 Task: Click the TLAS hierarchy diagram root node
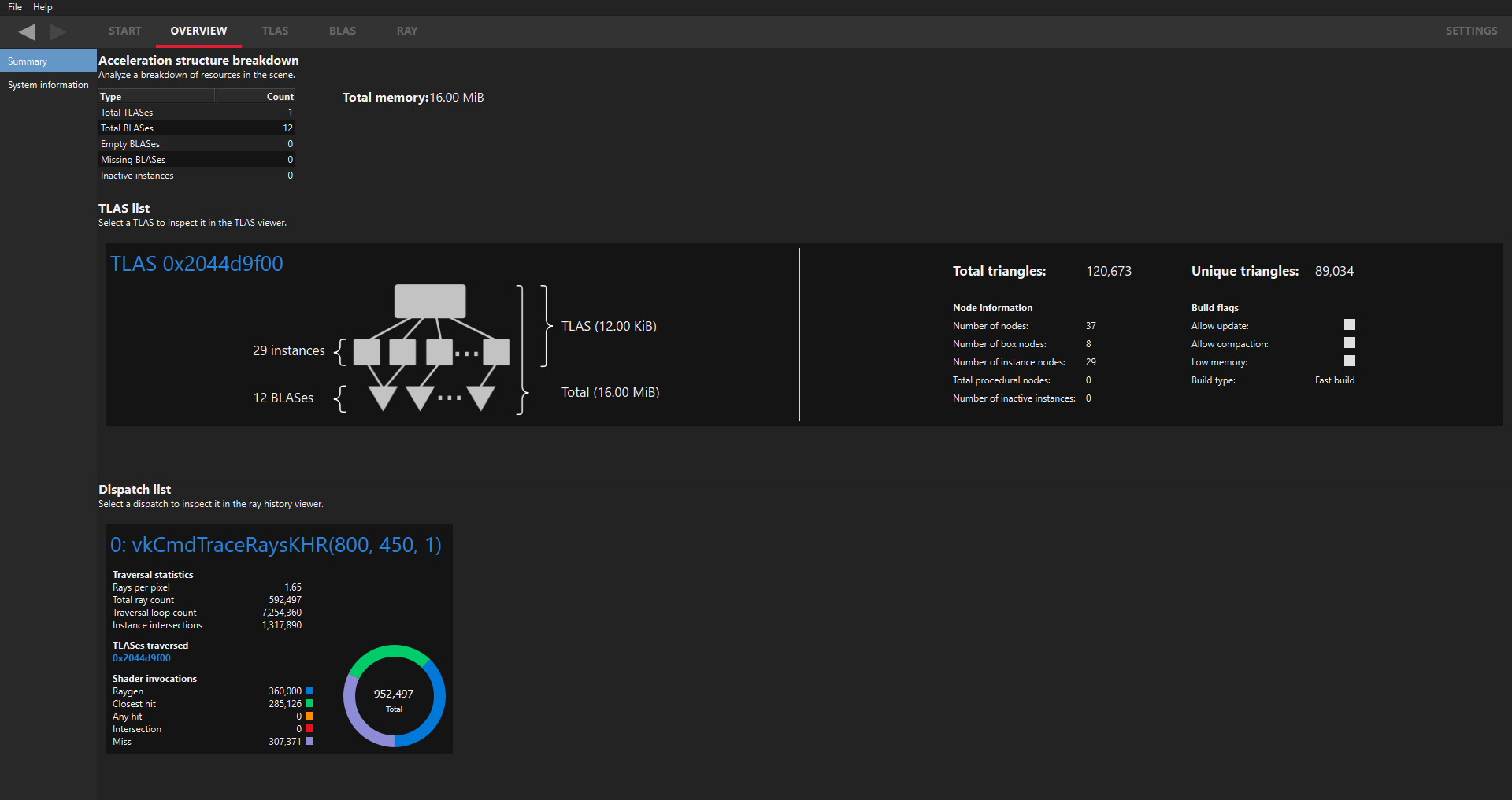pos(430,301)
